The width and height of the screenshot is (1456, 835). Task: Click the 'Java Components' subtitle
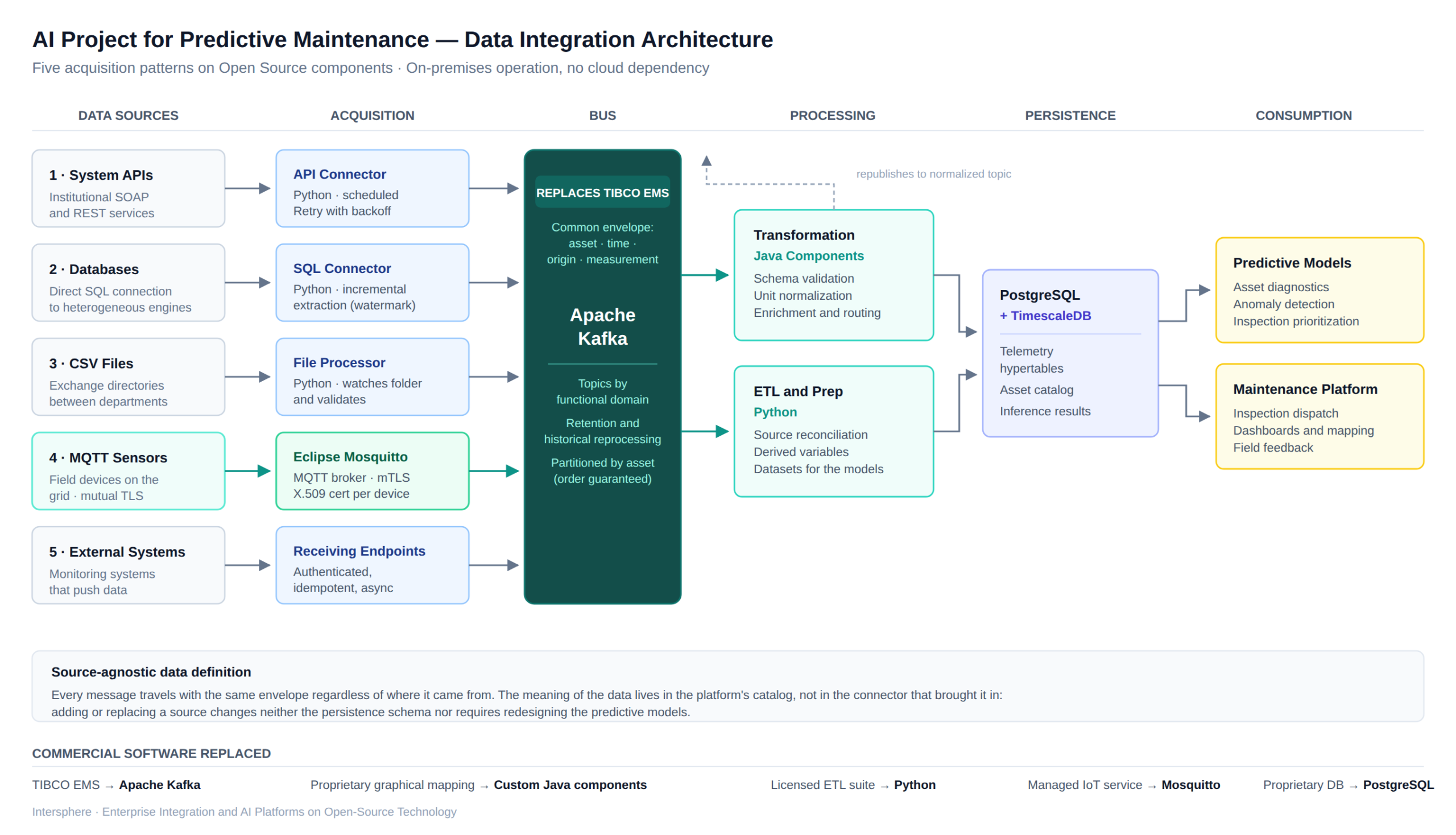pos(809,256)
